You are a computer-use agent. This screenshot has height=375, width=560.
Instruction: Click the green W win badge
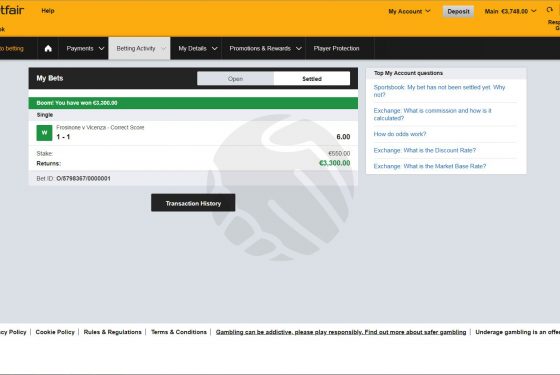pyautogui.click(x=44, y=132)
